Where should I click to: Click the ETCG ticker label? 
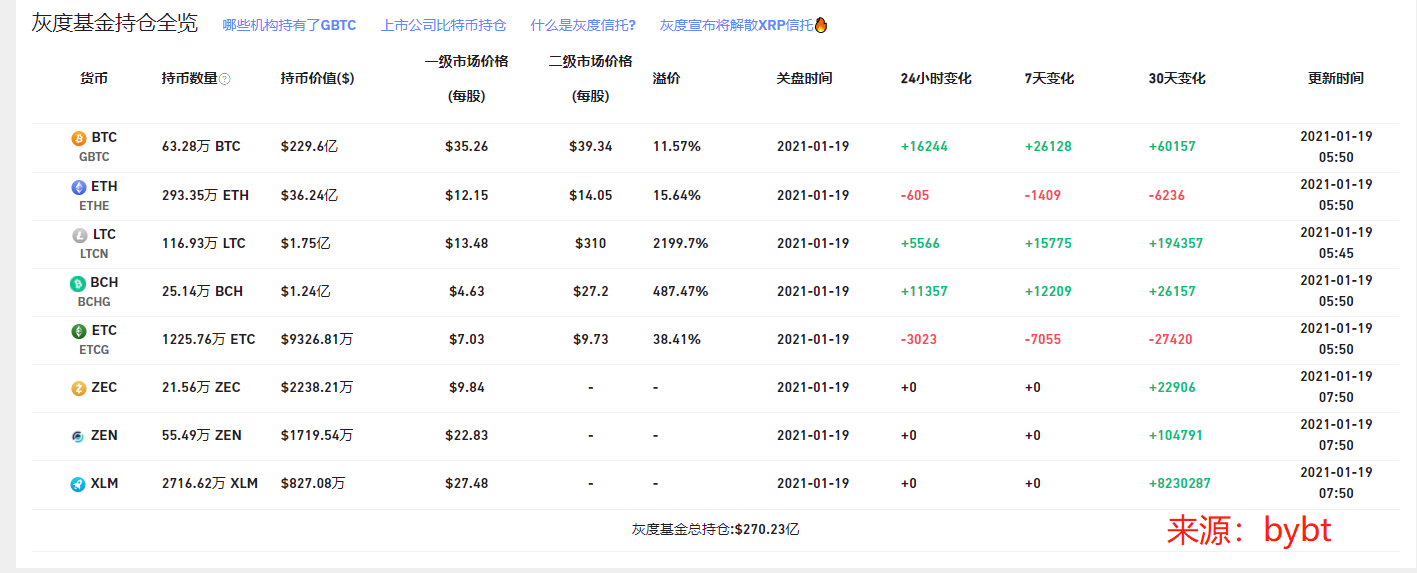(94, 350)
